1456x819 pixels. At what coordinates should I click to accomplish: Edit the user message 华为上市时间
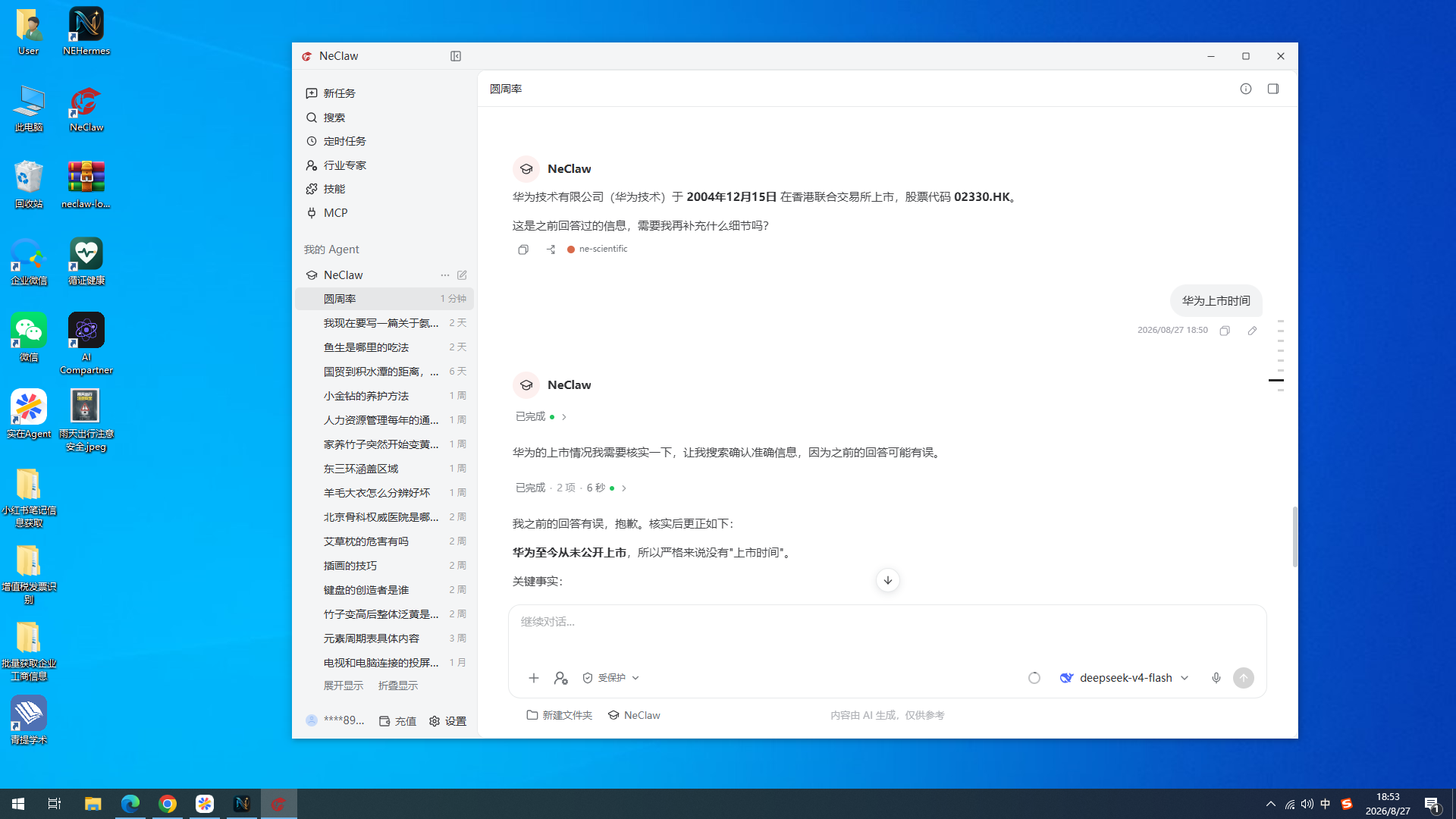[x=1252, y=331]
